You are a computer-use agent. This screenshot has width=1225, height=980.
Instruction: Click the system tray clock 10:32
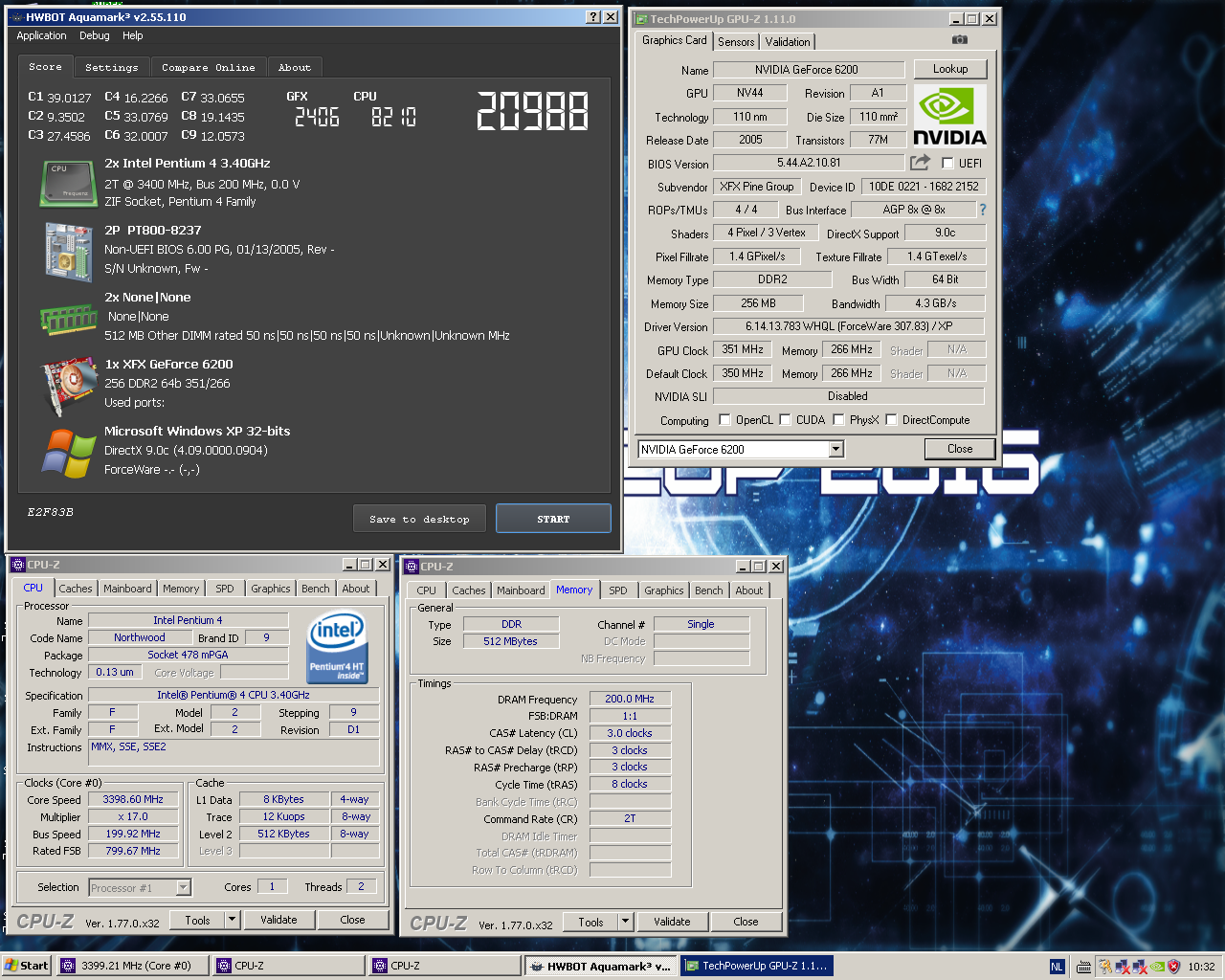(1201, 967)
